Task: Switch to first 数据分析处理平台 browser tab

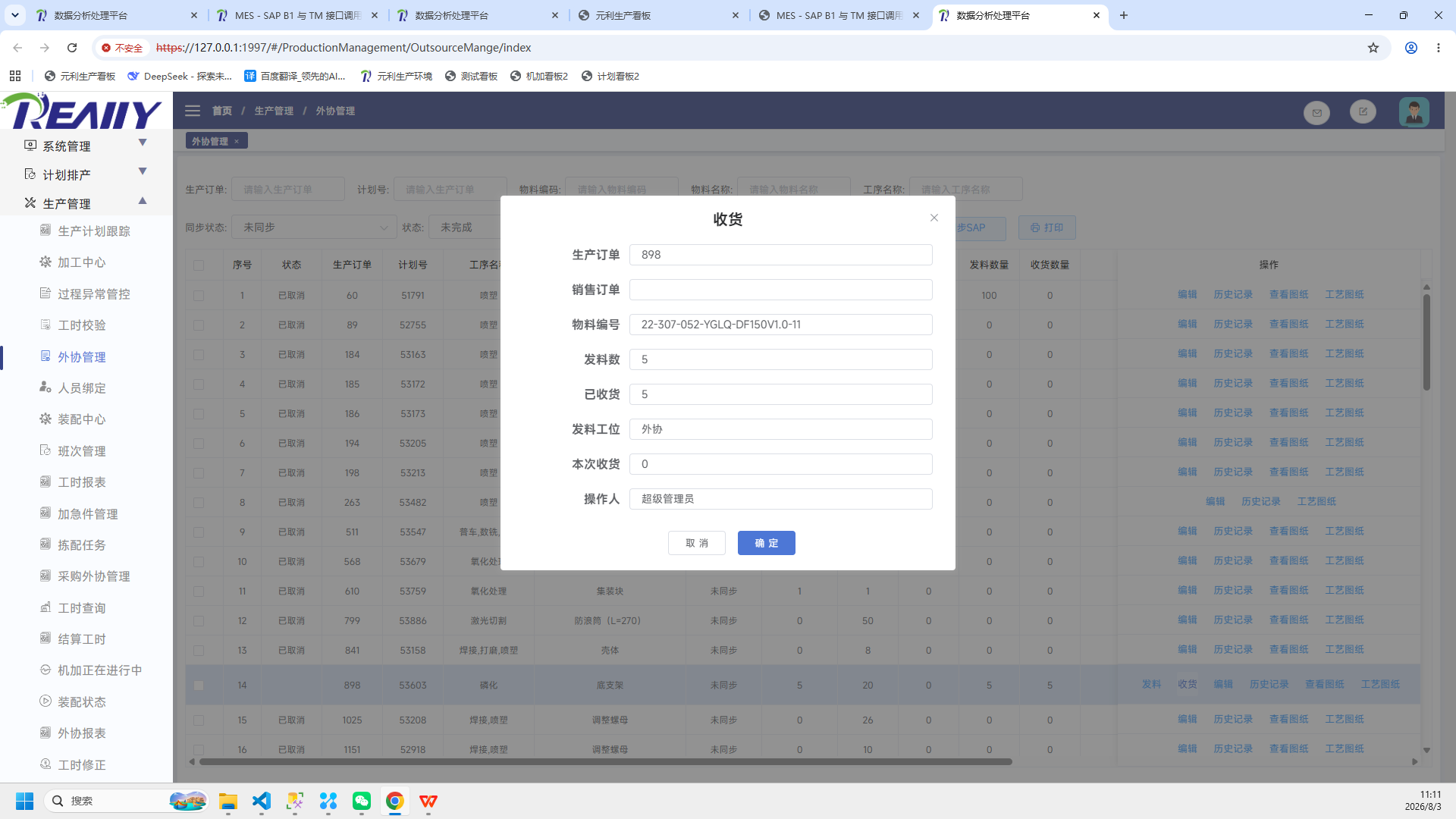Action: click(x=118, y=15)
